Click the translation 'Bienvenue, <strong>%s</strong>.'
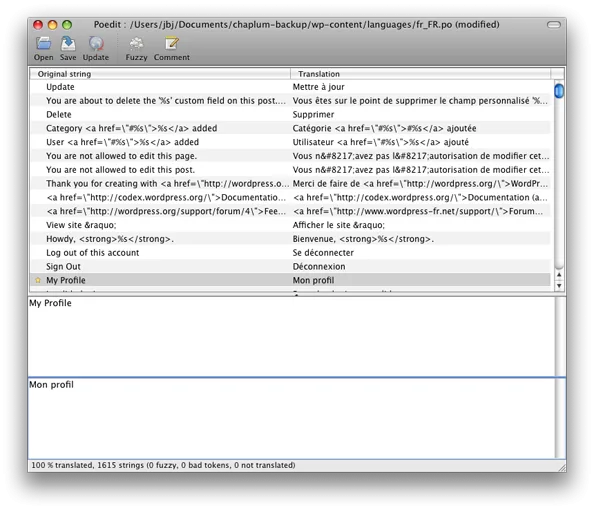This screenshot has height=510, width=594. (363, 239)
